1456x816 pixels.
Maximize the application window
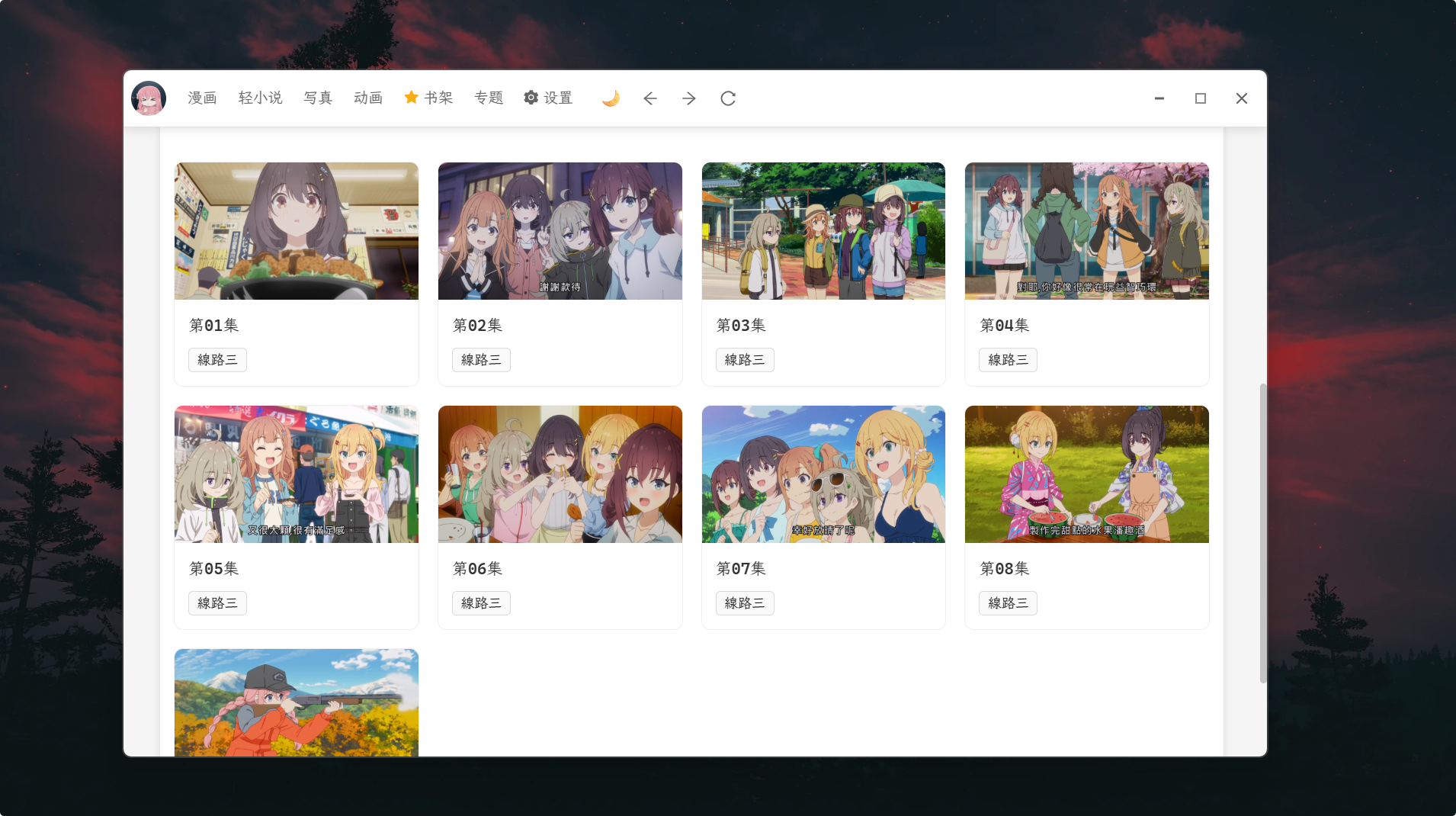(1201, 98)
